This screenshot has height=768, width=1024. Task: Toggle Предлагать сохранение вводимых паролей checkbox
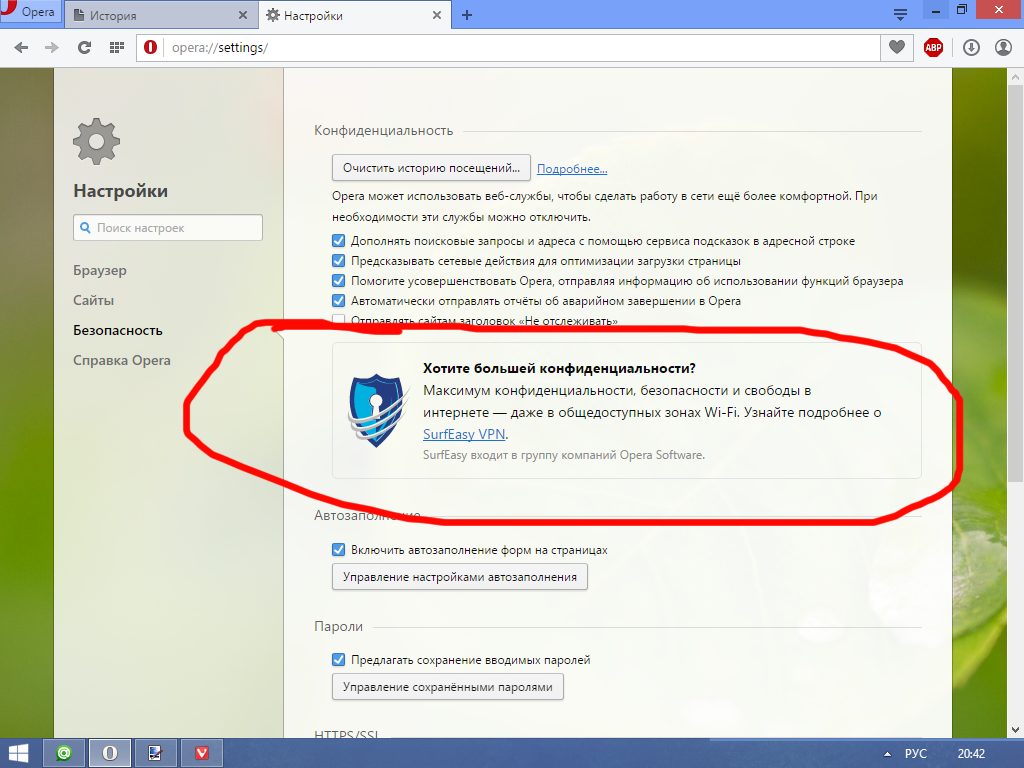[338, 660]
